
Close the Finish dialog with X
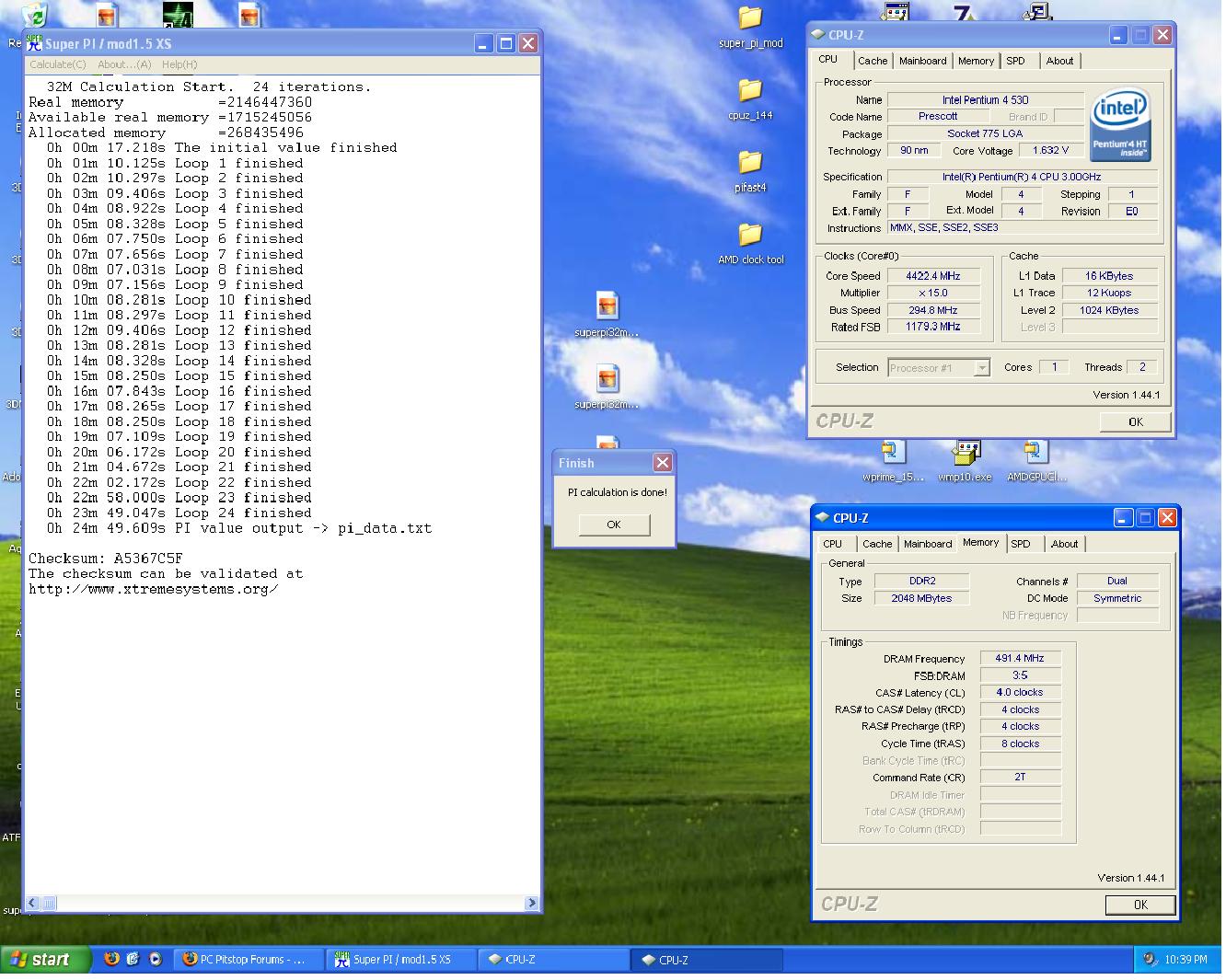(x=662, y=462)
